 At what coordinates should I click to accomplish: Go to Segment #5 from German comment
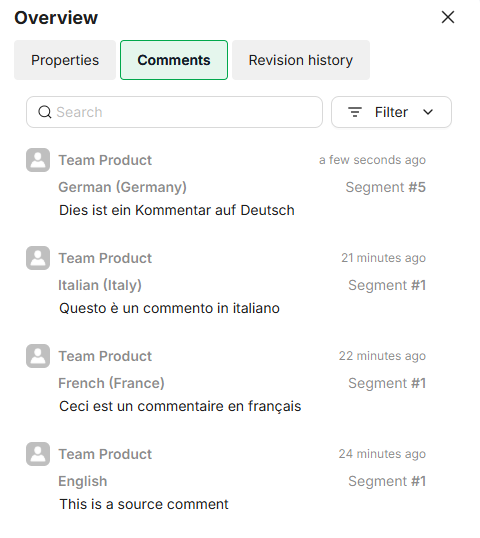(x=386, y=187)
